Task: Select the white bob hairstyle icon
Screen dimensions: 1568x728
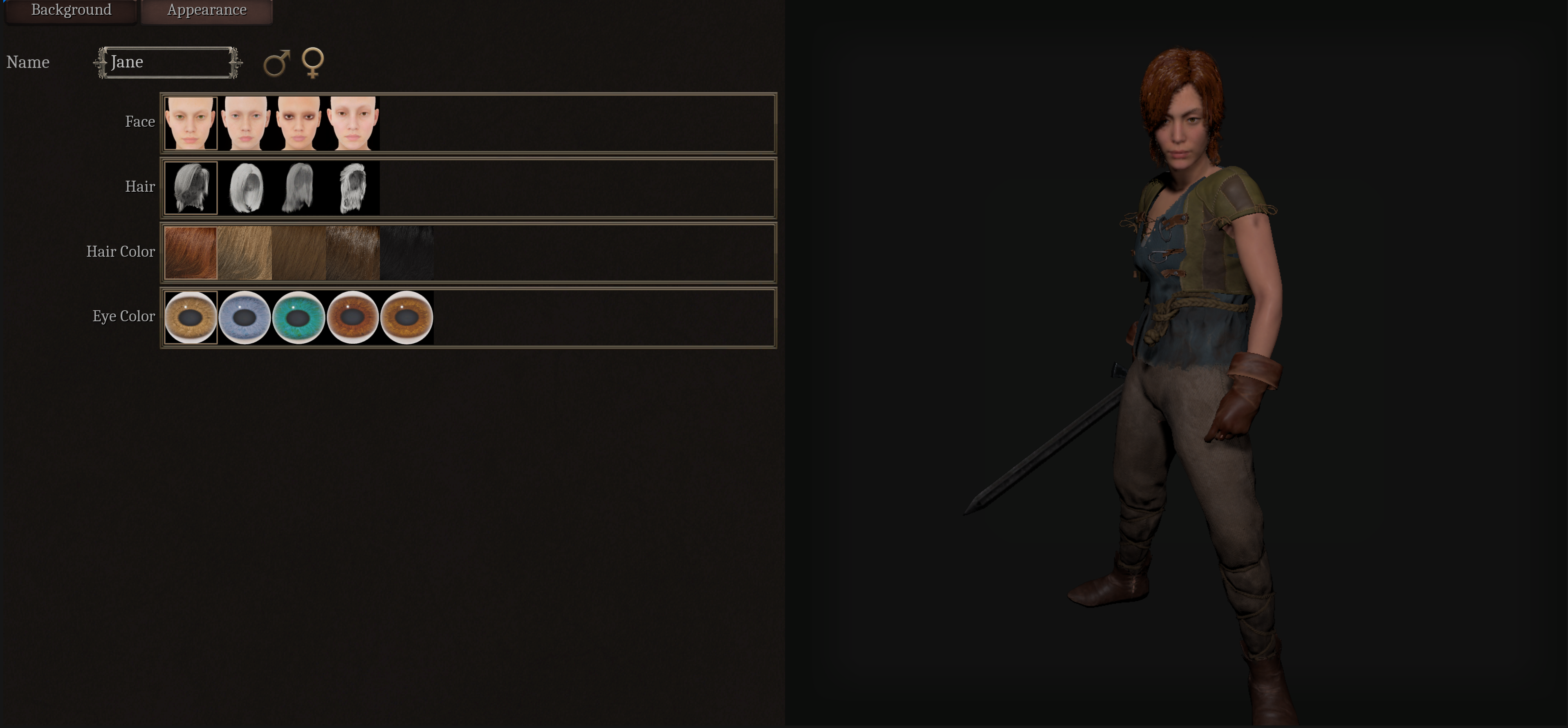Action: (245, 188)
